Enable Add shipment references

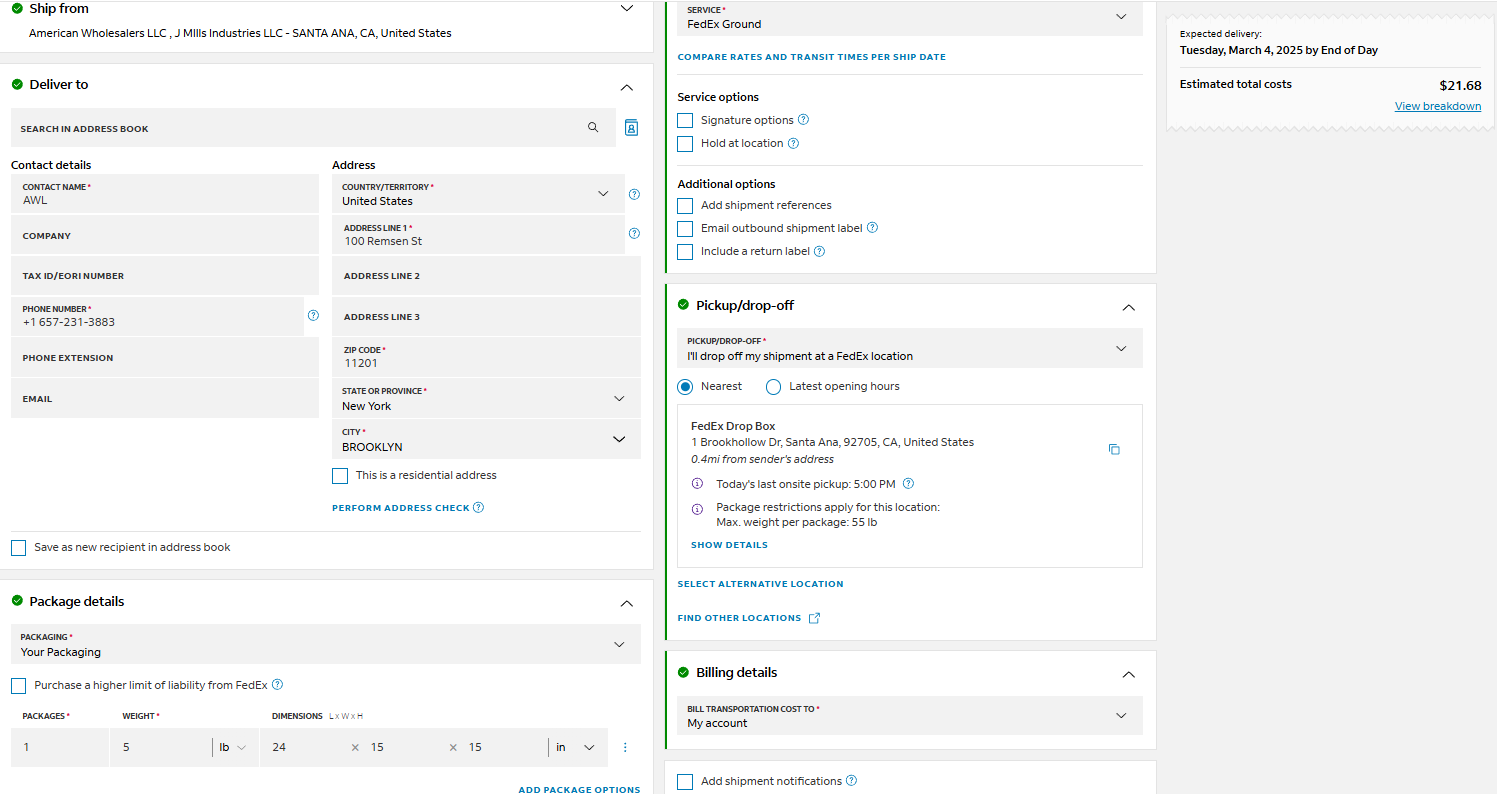point(685,206)
